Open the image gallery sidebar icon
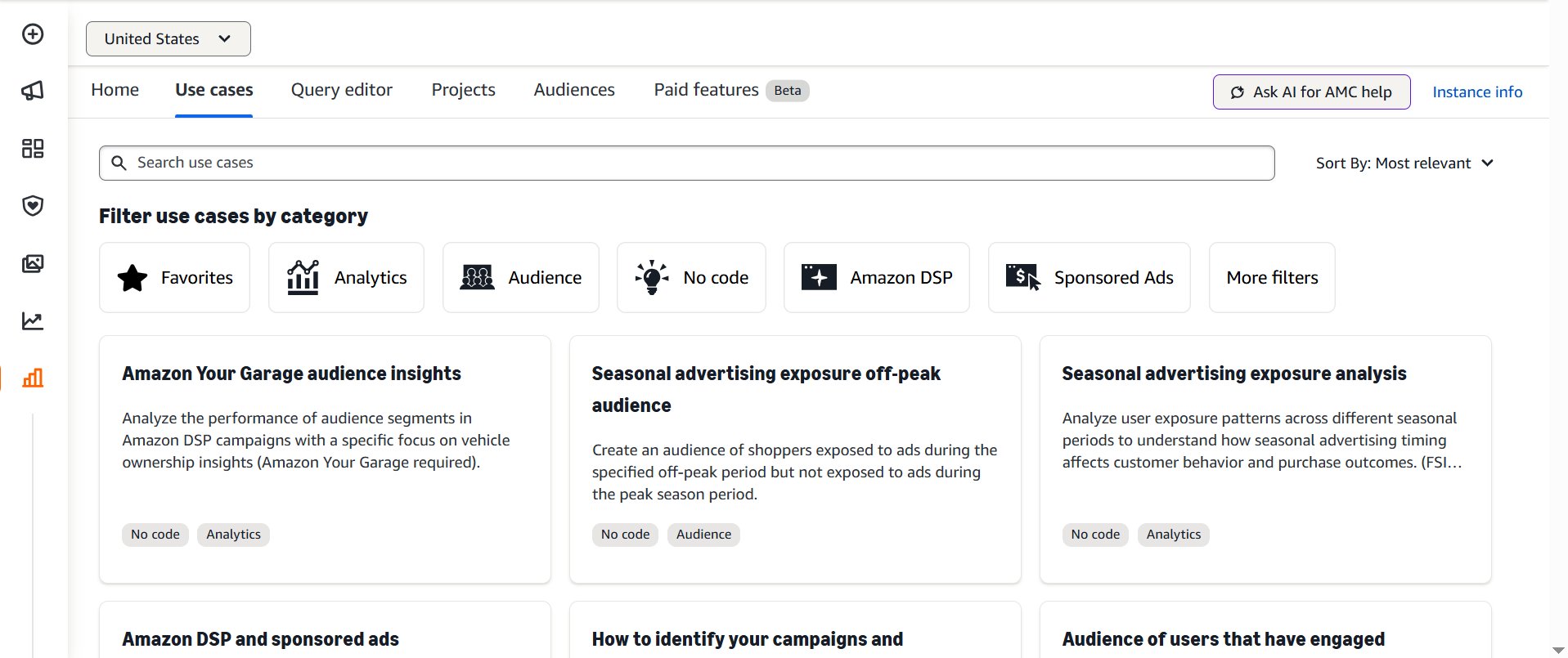 point(33,263)
